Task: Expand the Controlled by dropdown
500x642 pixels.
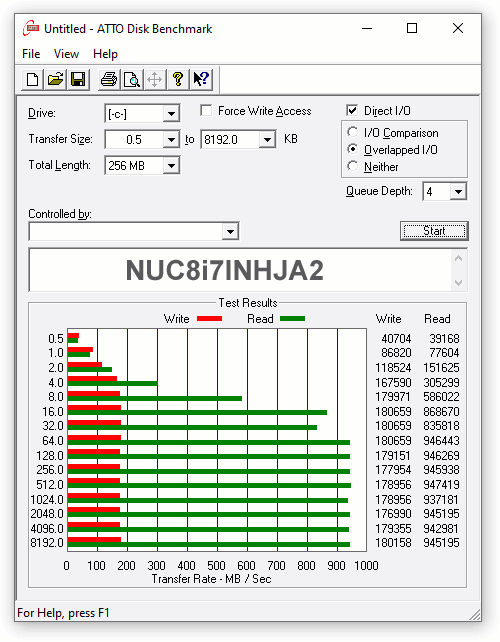Action: click(231, 232)
